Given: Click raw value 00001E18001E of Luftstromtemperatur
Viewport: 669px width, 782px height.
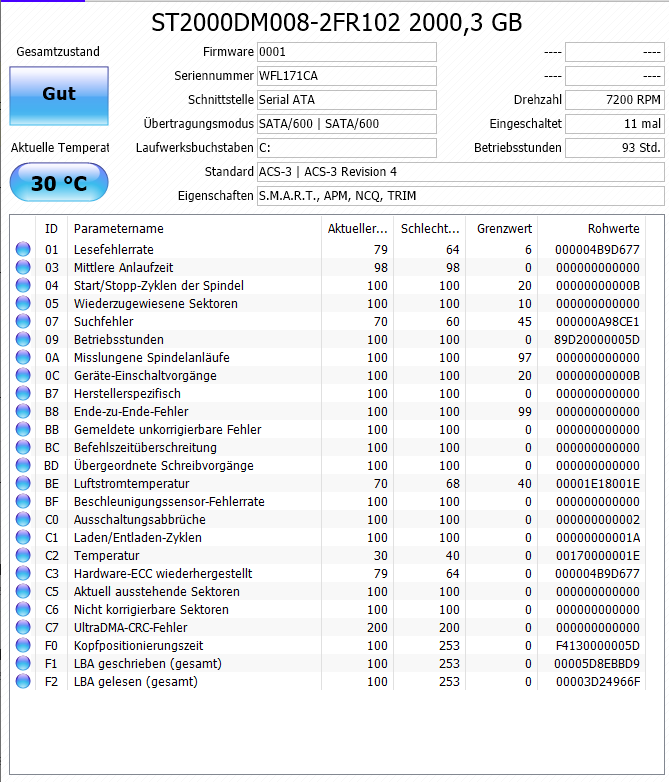Looking at the screenshot, I should 598,484.
